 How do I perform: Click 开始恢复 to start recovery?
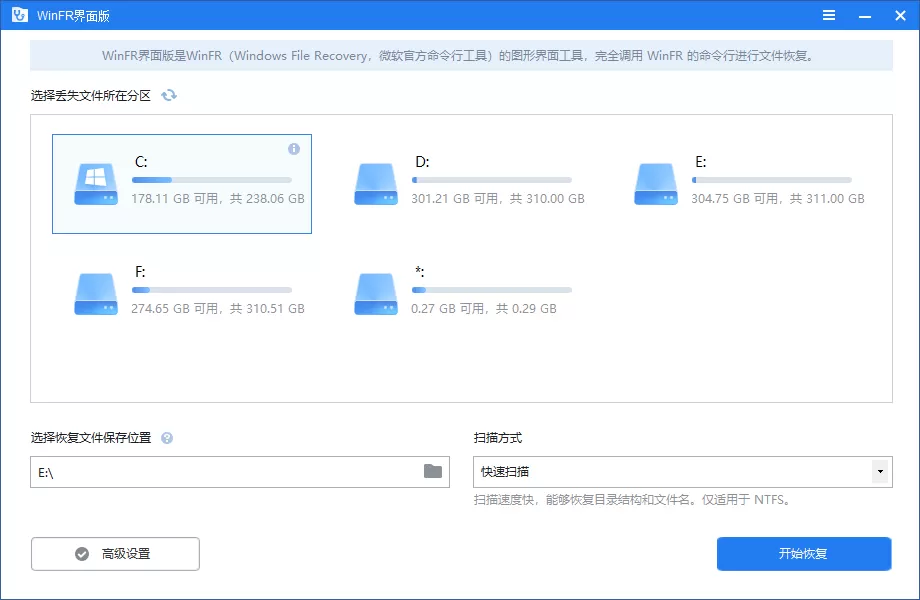804,554
